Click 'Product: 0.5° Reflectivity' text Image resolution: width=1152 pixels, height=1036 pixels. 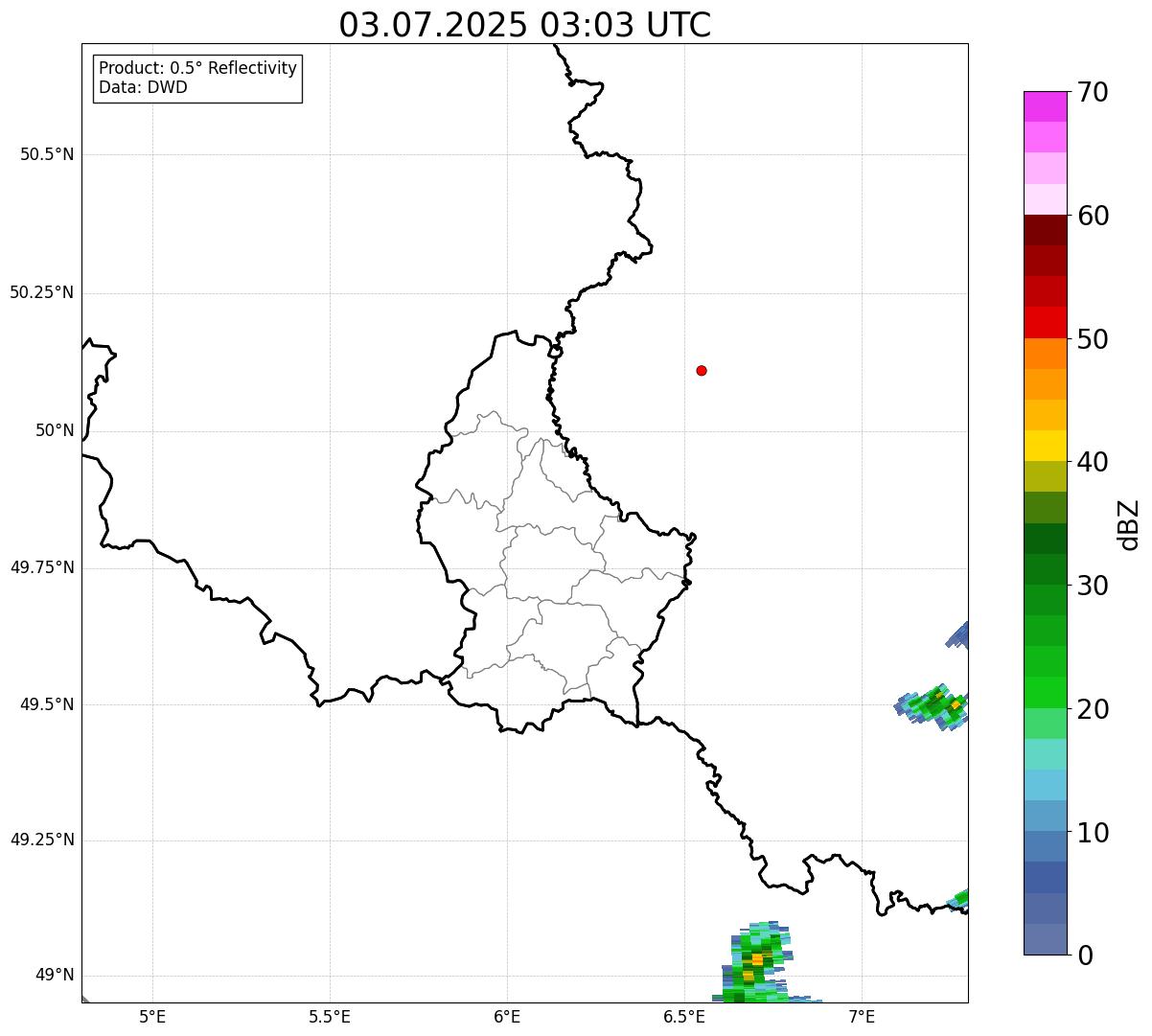click(197, 69)
